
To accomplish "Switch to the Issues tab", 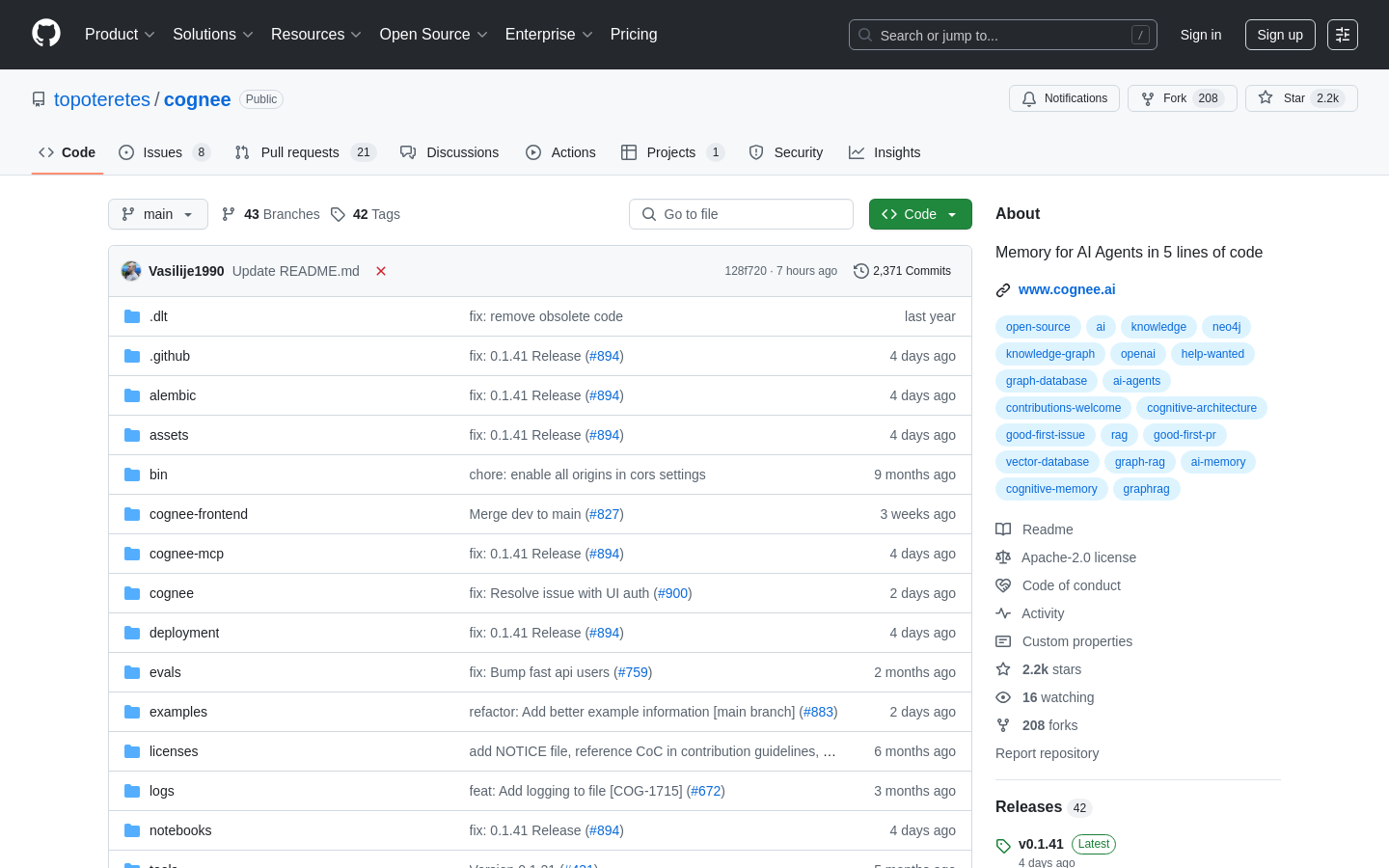I will (164, 152).
